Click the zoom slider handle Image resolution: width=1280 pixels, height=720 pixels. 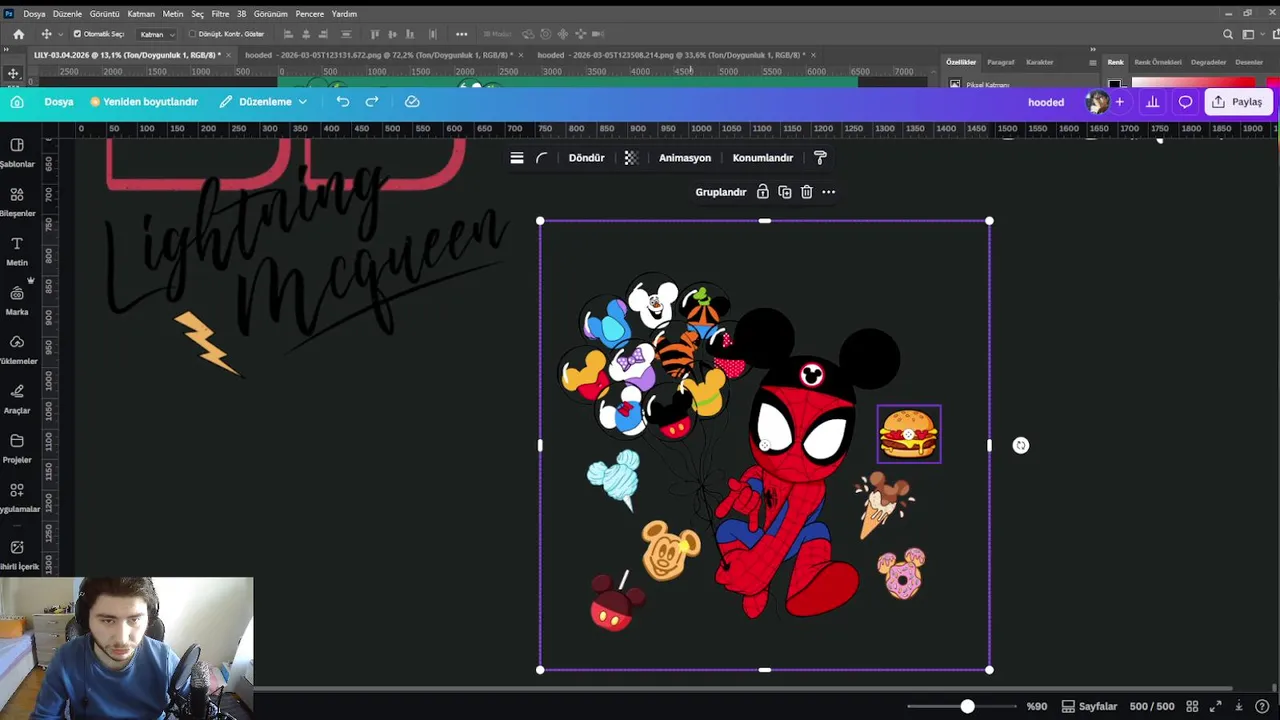coord(967,706)
